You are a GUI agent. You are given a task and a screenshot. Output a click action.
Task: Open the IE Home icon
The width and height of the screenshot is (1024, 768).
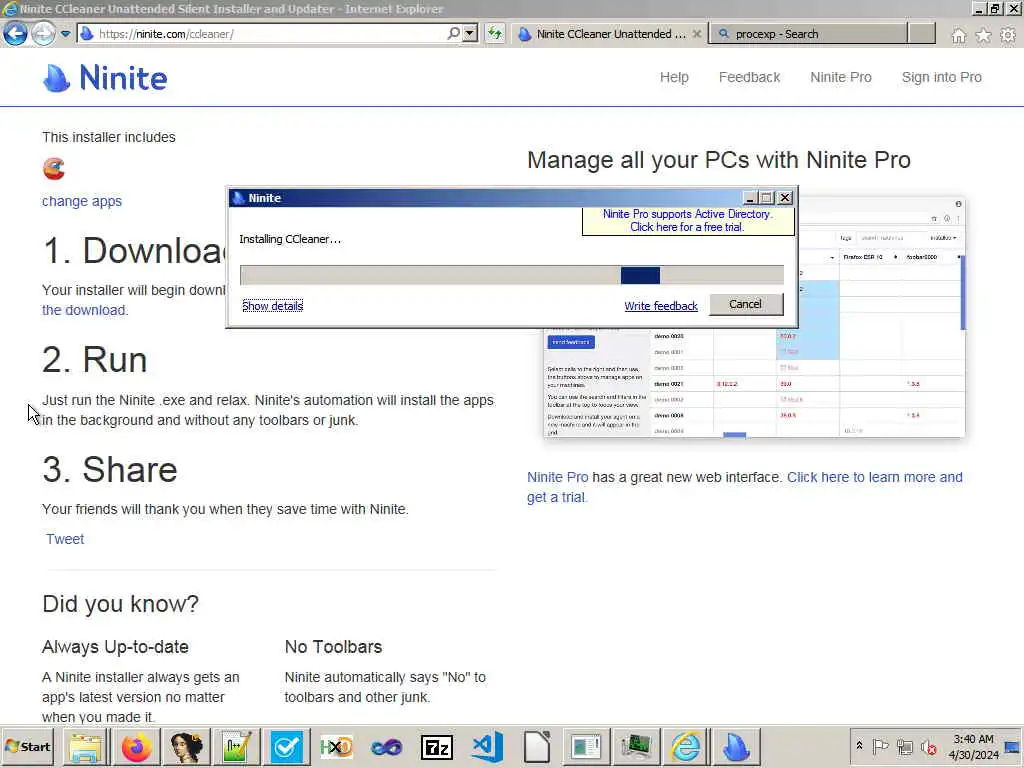(x=958, y=35)
